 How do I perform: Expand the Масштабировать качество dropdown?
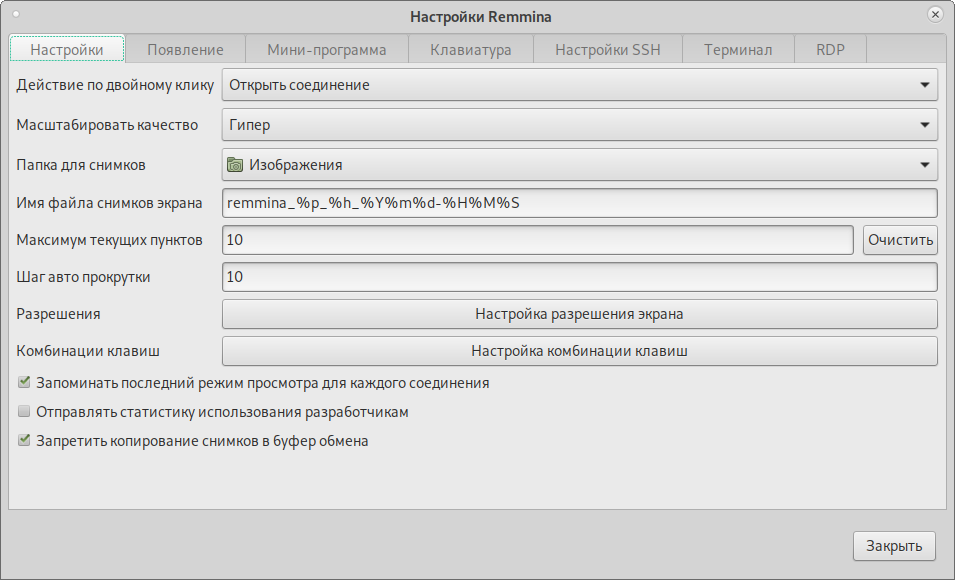[579, 125]
